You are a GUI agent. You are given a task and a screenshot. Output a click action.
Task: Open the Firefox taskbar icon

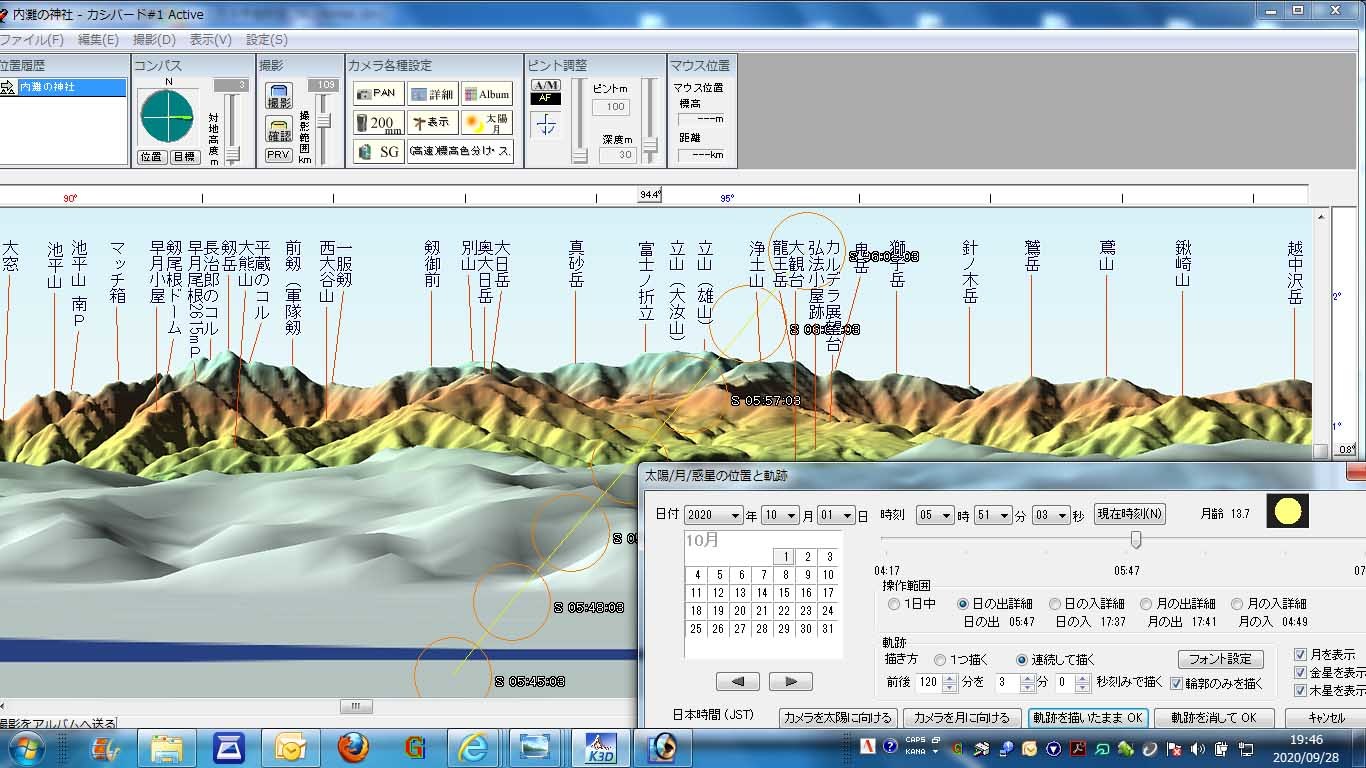[352, 748]
